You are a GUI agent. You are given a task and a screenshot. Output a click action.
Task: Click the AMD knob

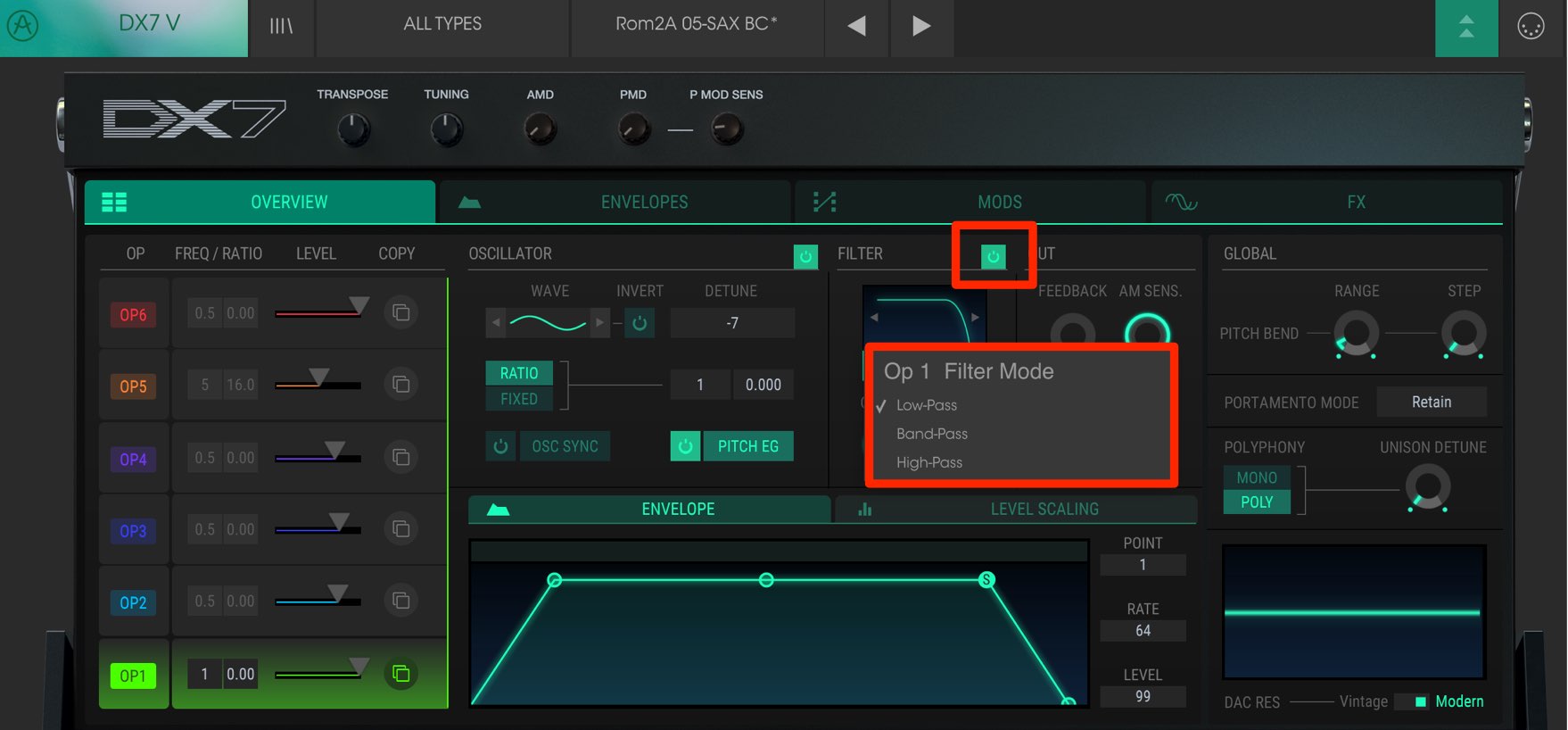click(x=541, y=130)
